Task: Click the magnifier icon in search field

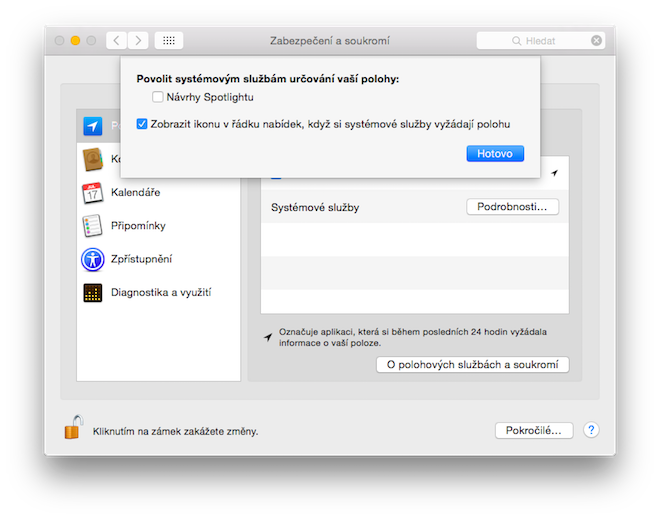Action: pos(516,41)
